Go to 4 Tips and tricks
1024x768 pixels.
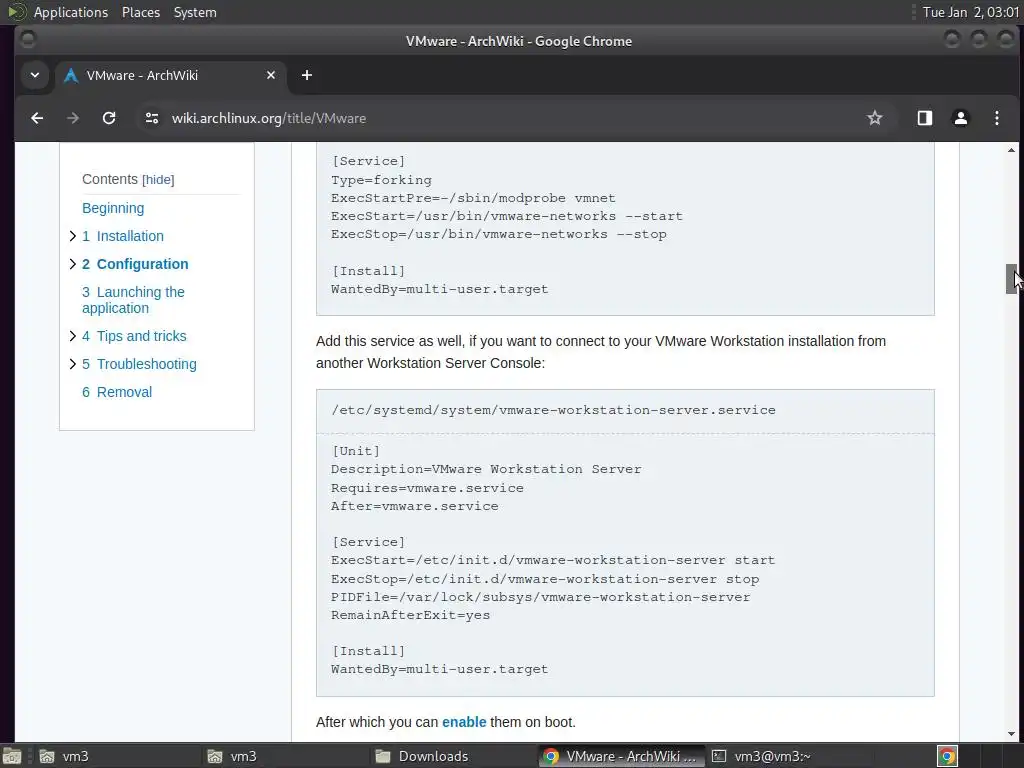134,336
